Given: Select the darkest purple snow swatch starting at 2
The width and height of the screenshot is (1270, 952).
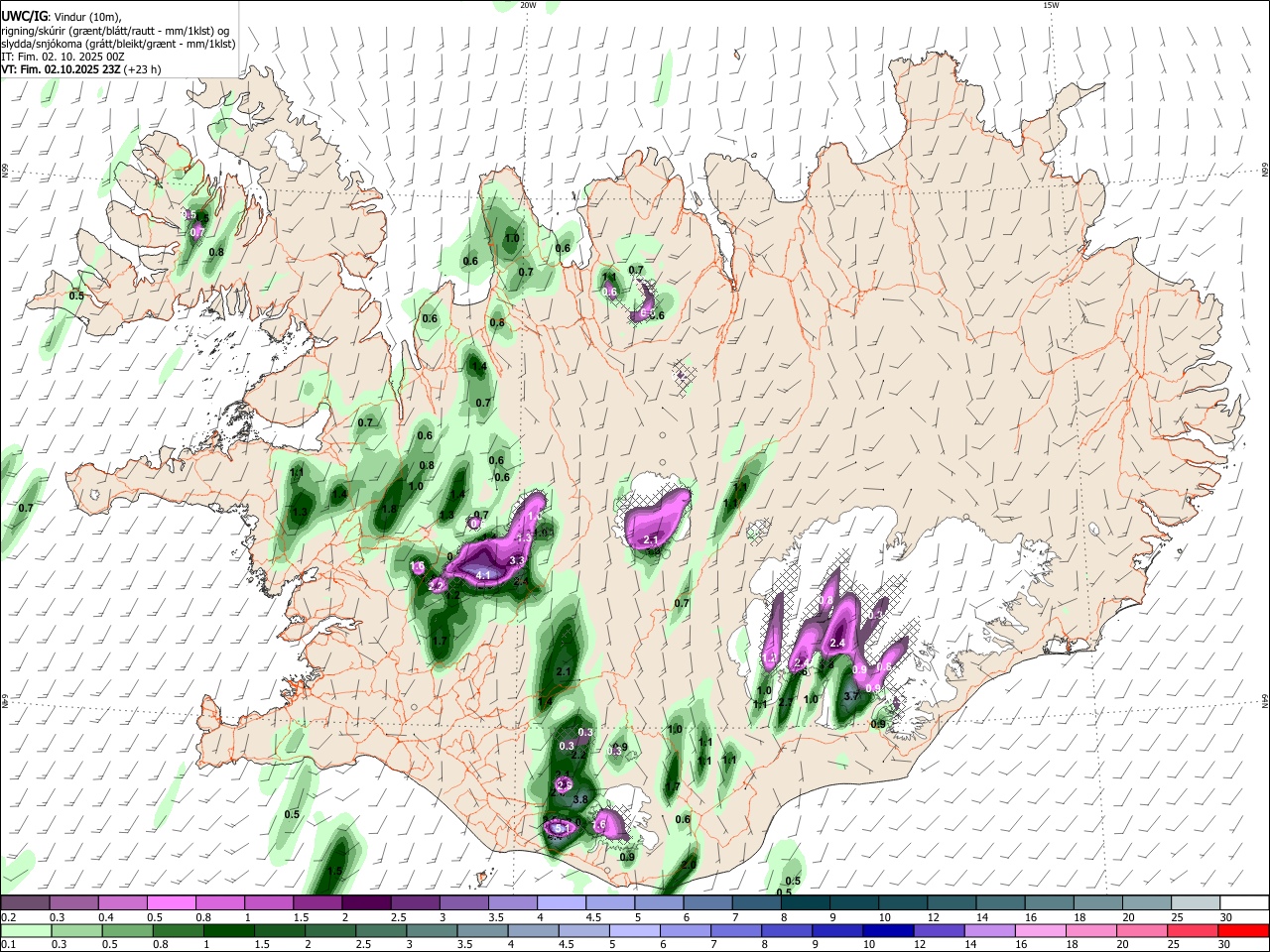Looking at the screenshot, I should click(x=367, y=903).
